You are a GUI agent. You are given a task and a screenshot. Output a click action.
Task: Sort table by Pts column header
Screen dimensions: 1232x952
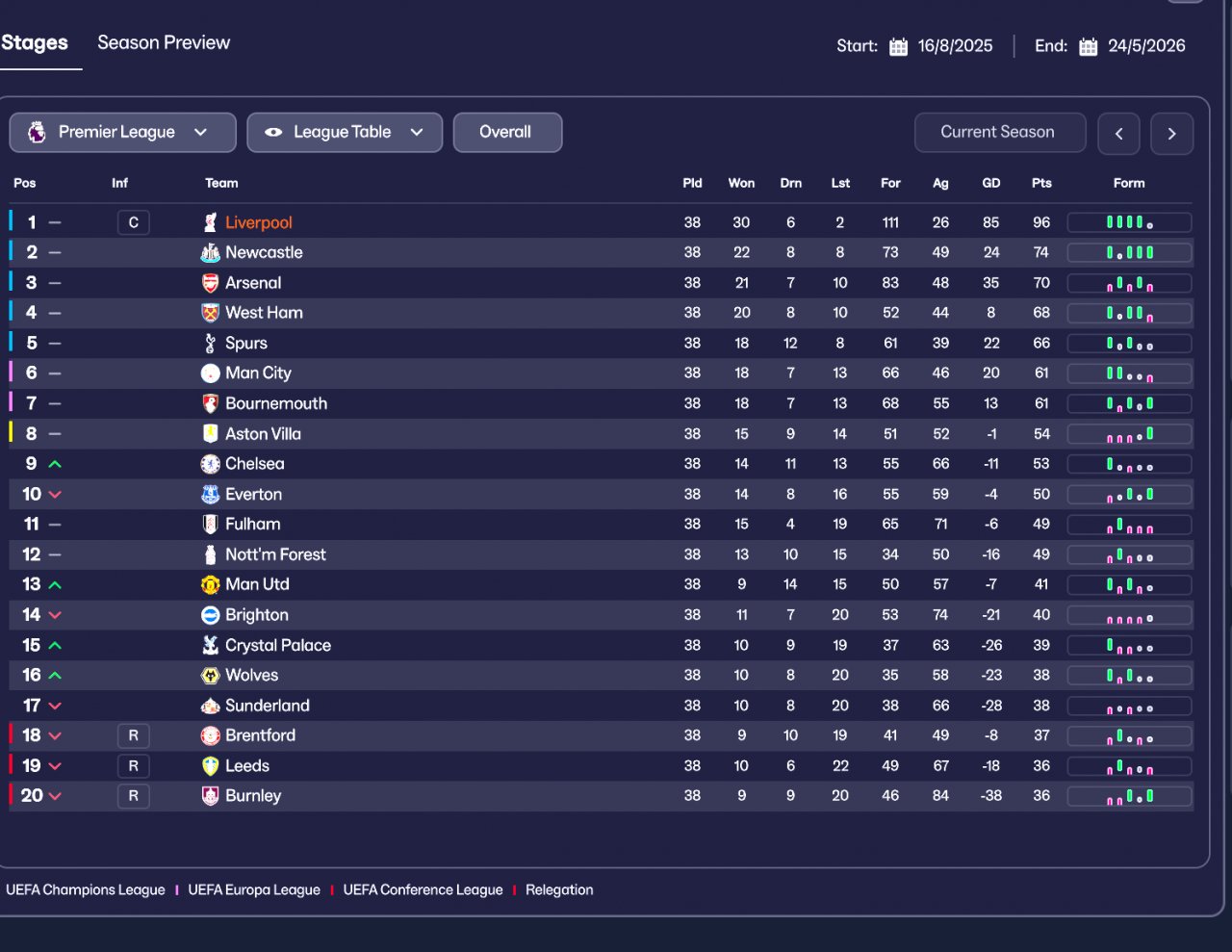1041,183
